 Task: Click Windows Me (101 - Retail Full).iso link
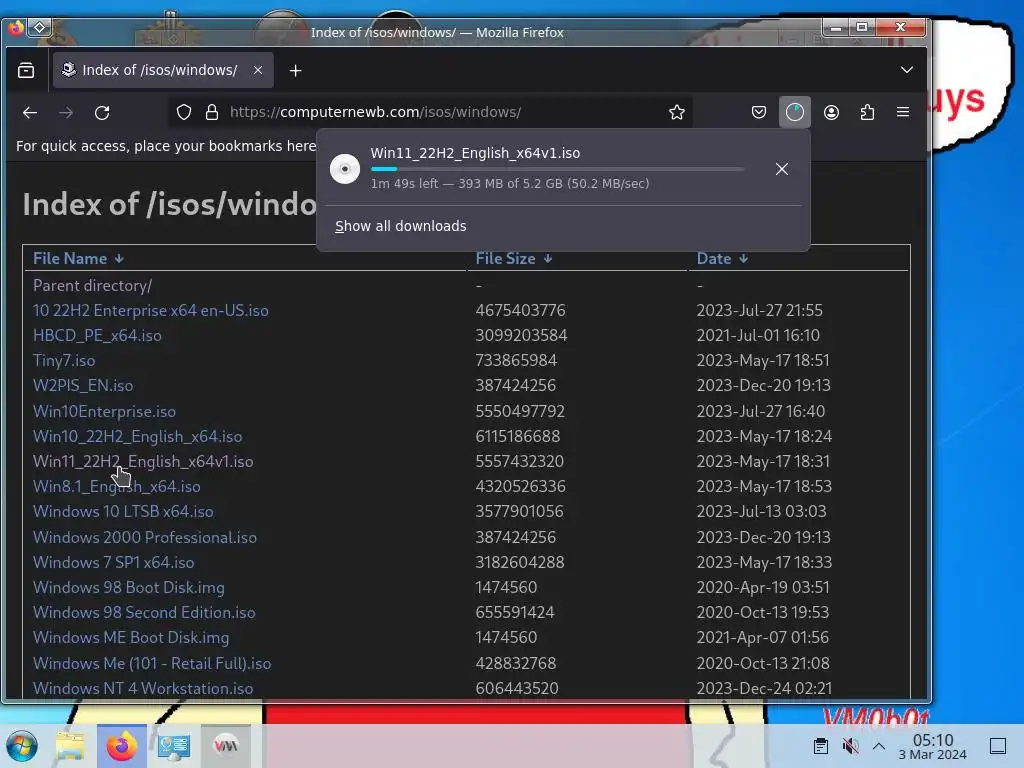tap(152, 664)
